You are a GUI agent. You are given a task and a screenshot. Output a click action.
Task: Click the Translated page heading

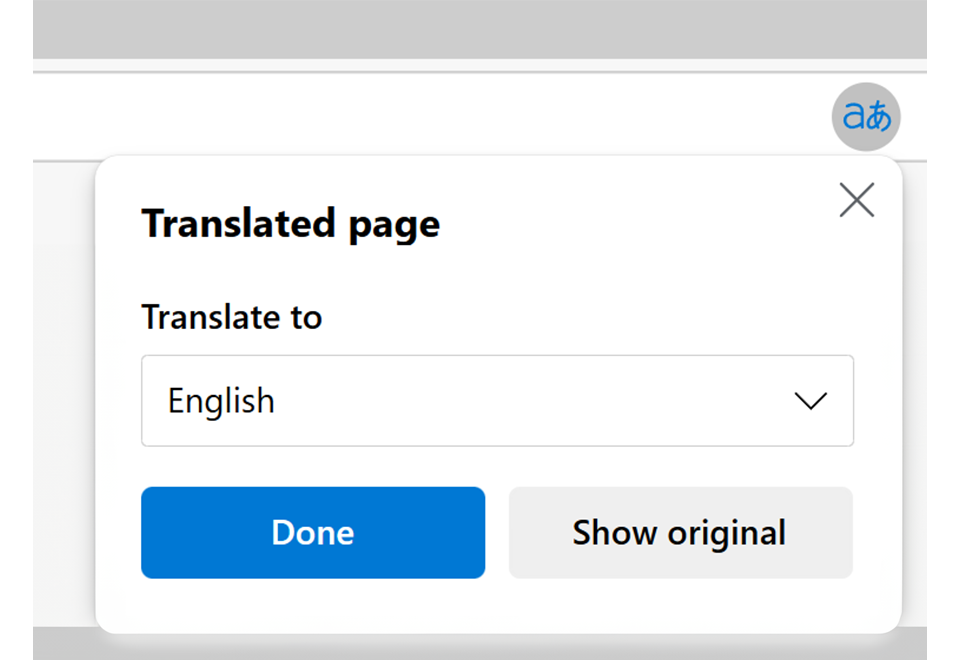pos(290,223)
